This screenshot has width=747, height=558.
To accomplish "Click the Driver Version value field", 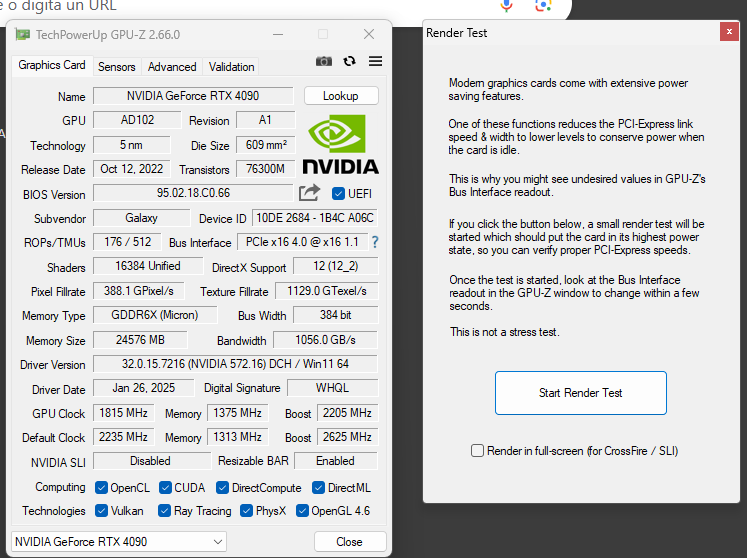I will [235, 364].
